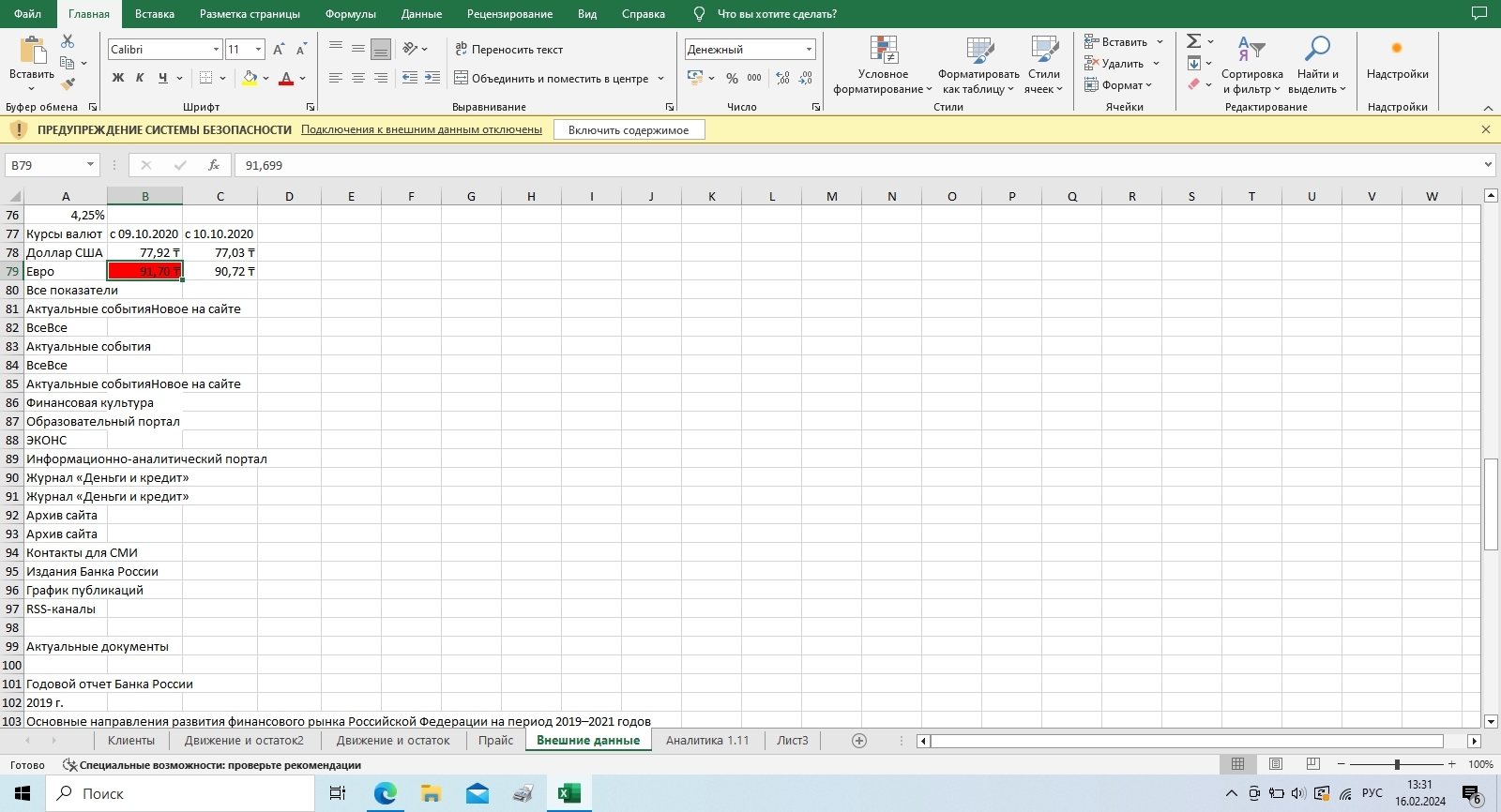The image size is (1501, 812).
Task: Click Удалить cells button
Action: tap(1122, 64)
